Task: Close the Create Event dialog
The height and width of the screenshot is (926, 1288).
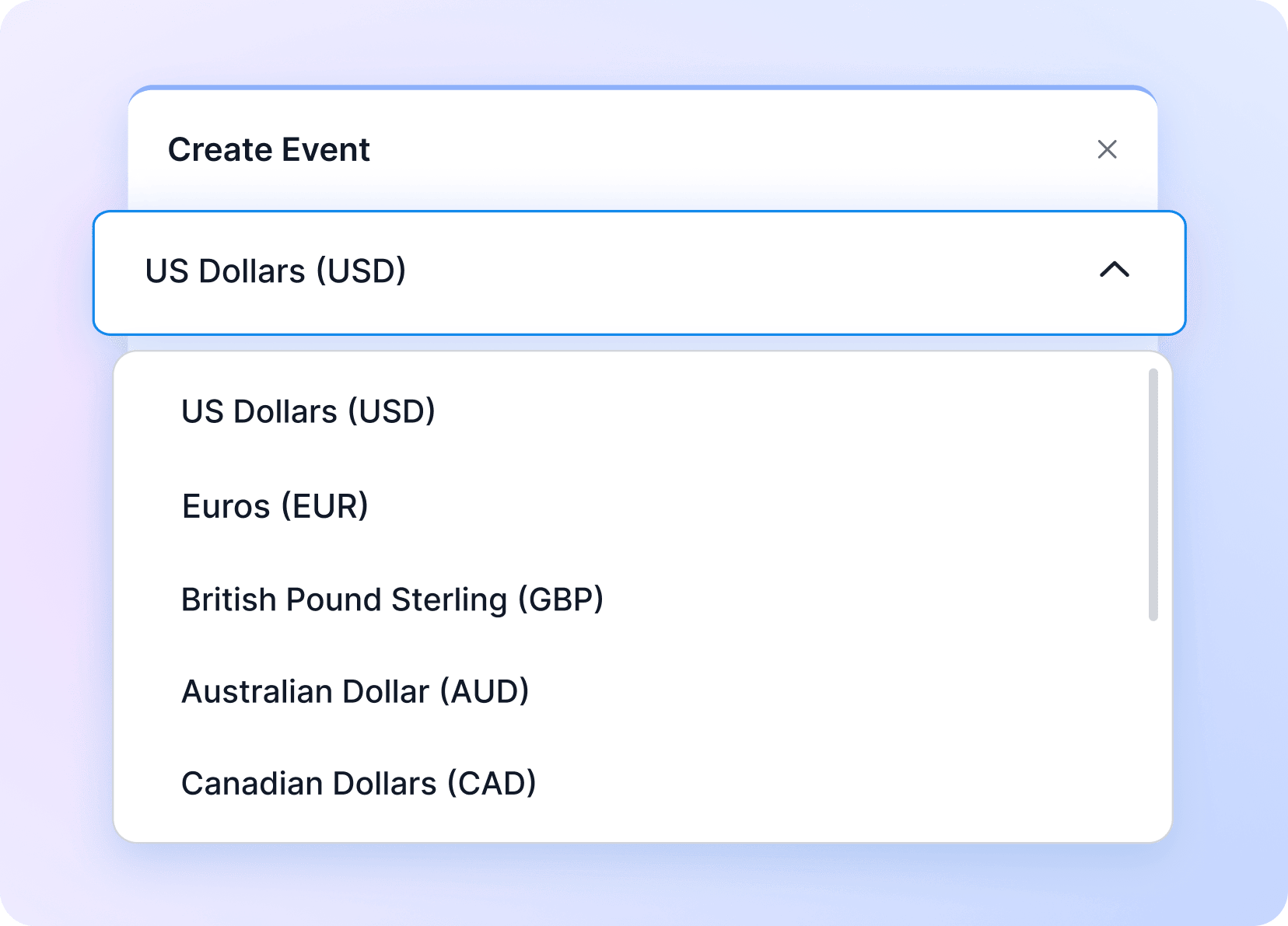Action: [x=1108, y=149]
